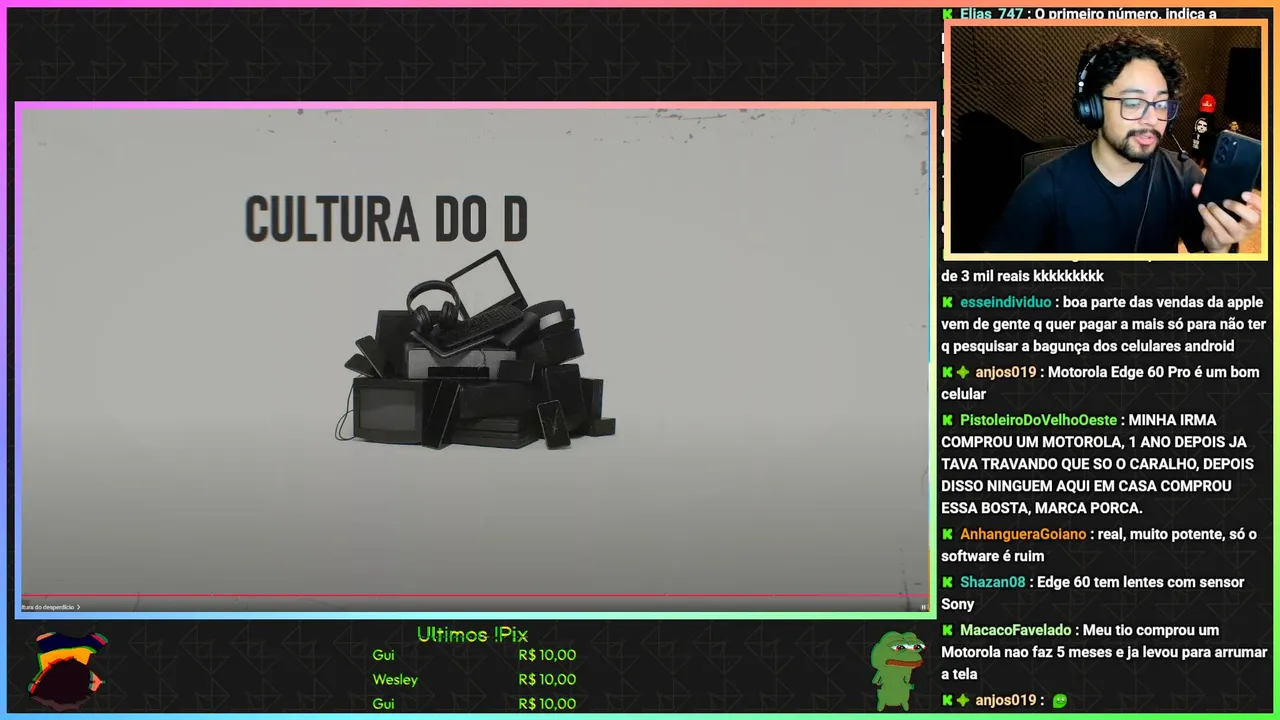1280x720 pixels.
Task: Click the chapter title 'tura do desperdício' in the video
Action: coord(50,607)
